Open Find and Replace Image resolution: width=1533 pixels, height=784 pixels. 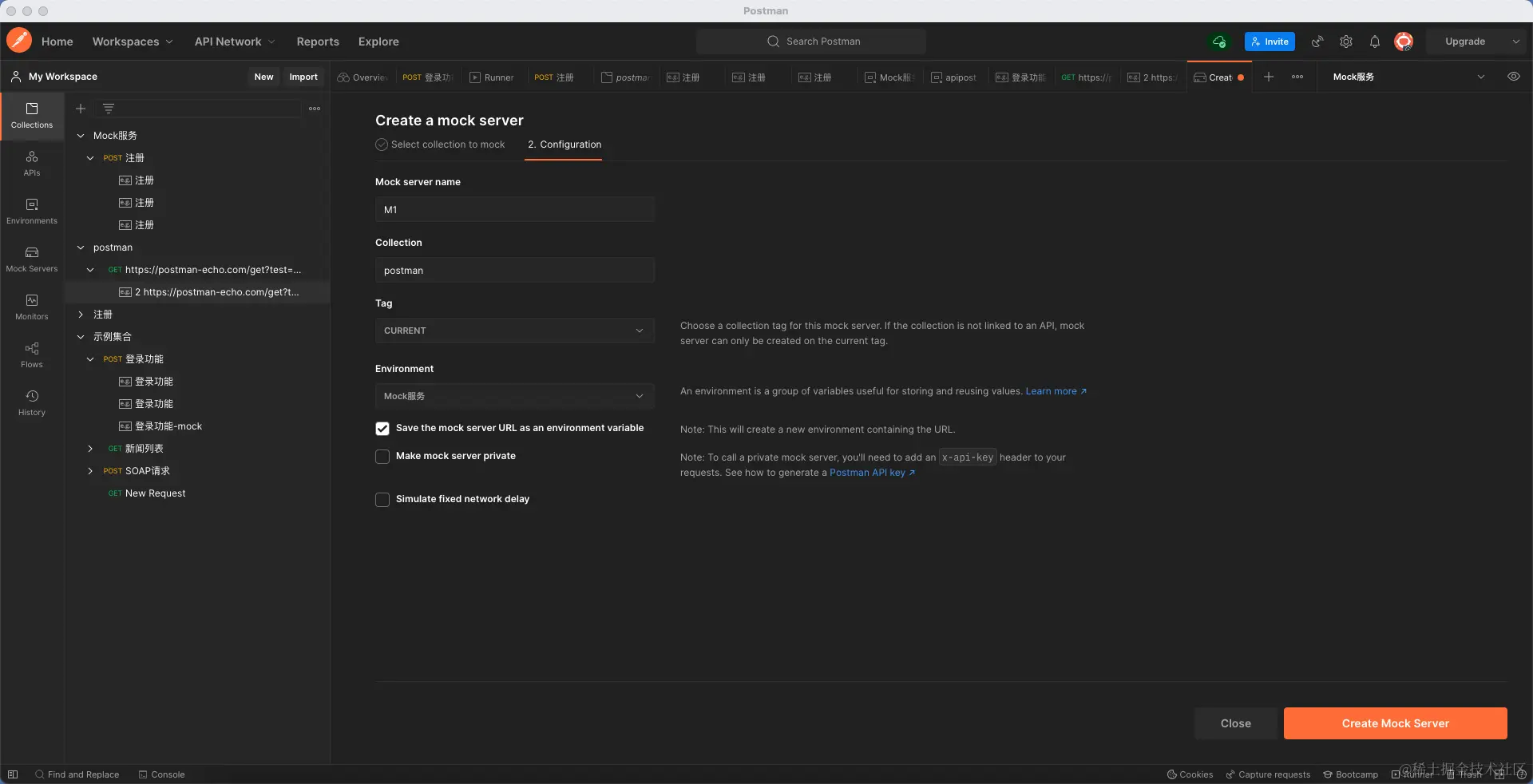[77, 774]
